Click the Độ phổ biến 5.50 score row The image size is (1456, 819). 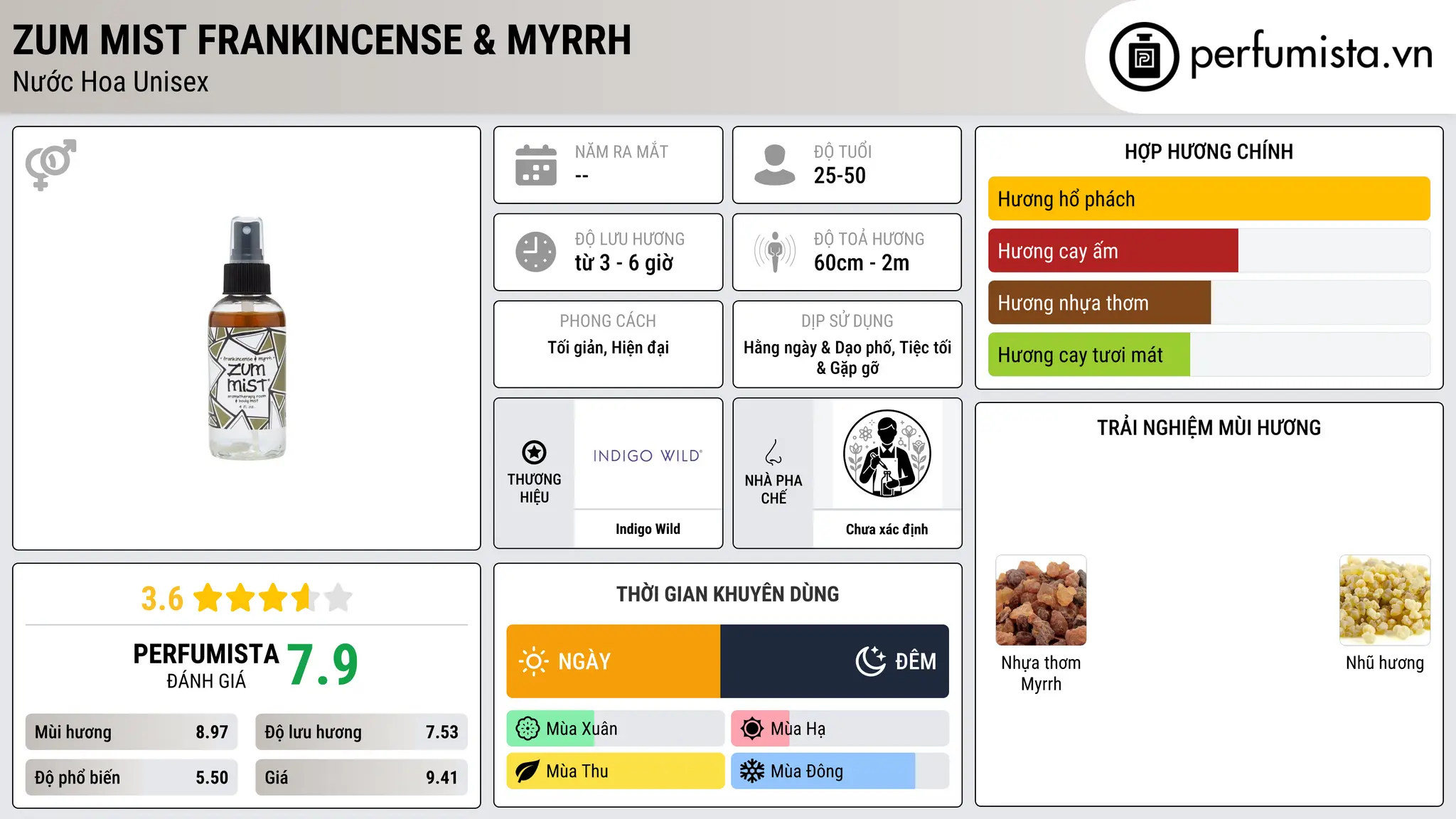(x=132, y=778)
